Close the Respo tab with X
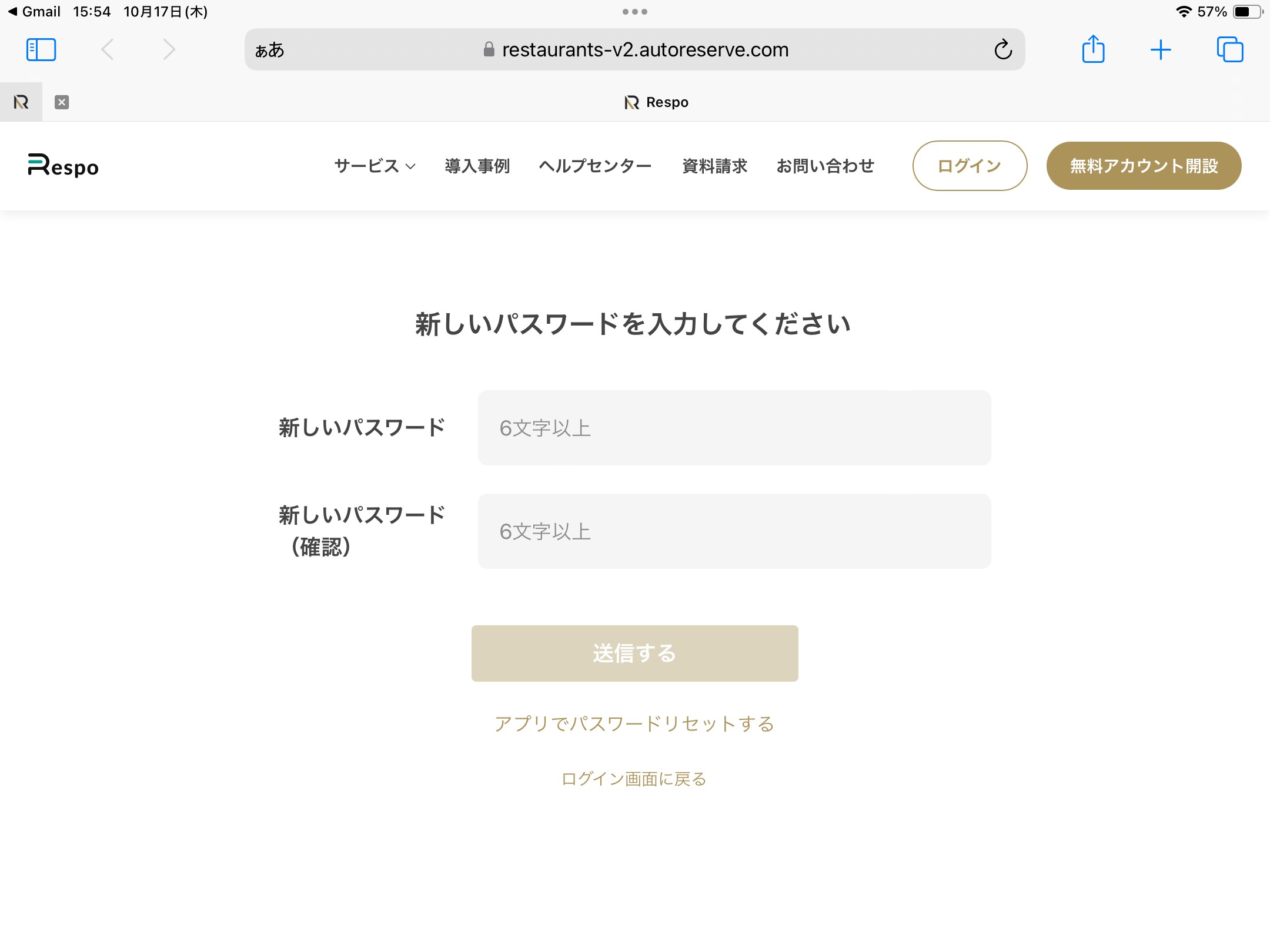 click(62, 102)
